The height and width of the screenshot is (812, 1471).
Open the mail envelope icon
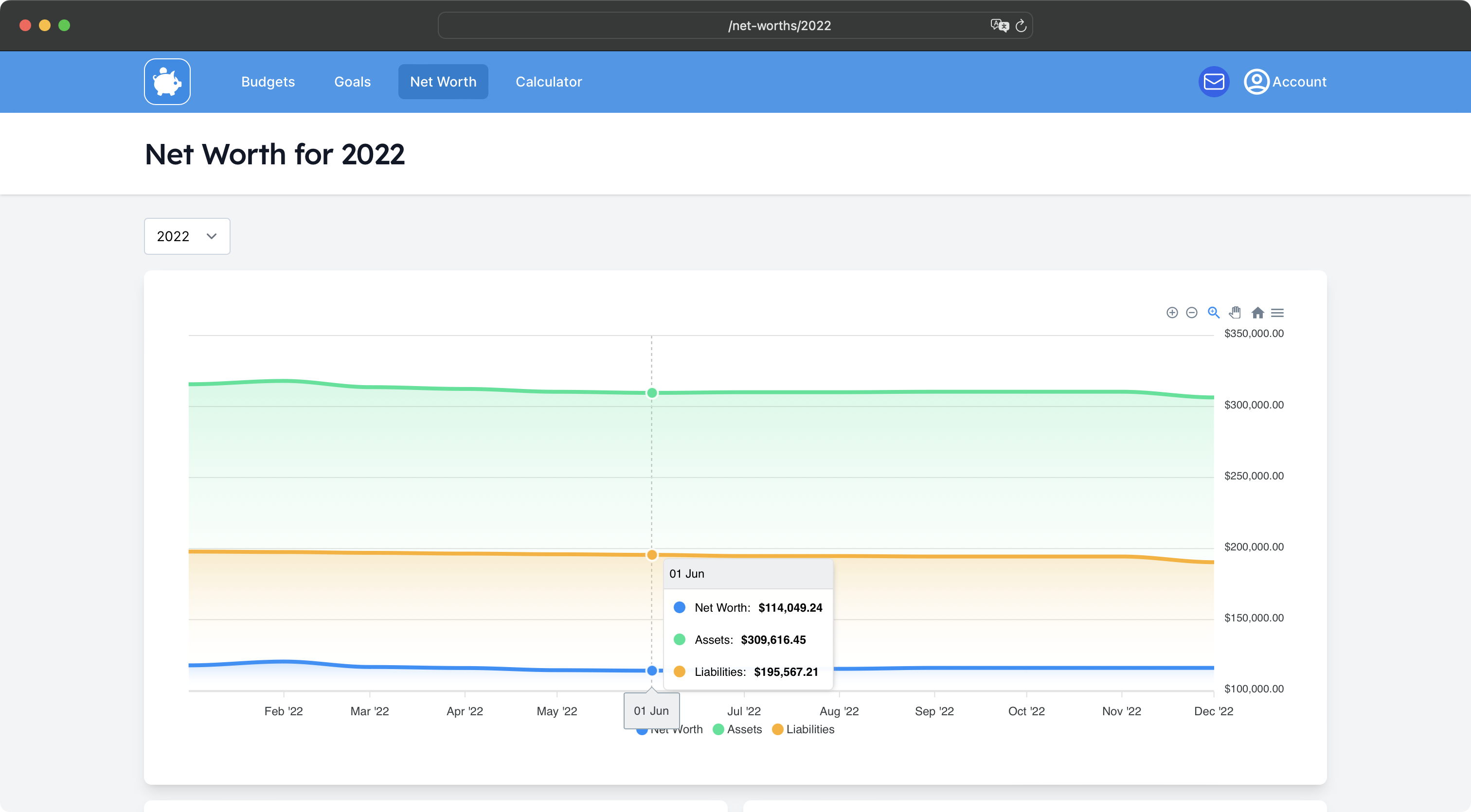click(x=1214, y=82)
